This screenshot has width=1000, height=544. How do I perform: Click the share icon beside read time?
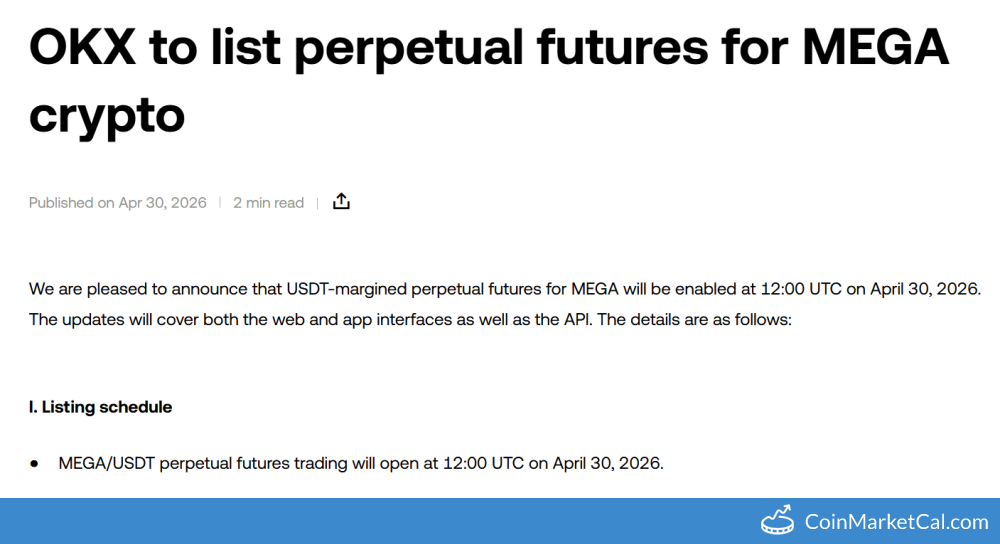(x=341, y=202)
